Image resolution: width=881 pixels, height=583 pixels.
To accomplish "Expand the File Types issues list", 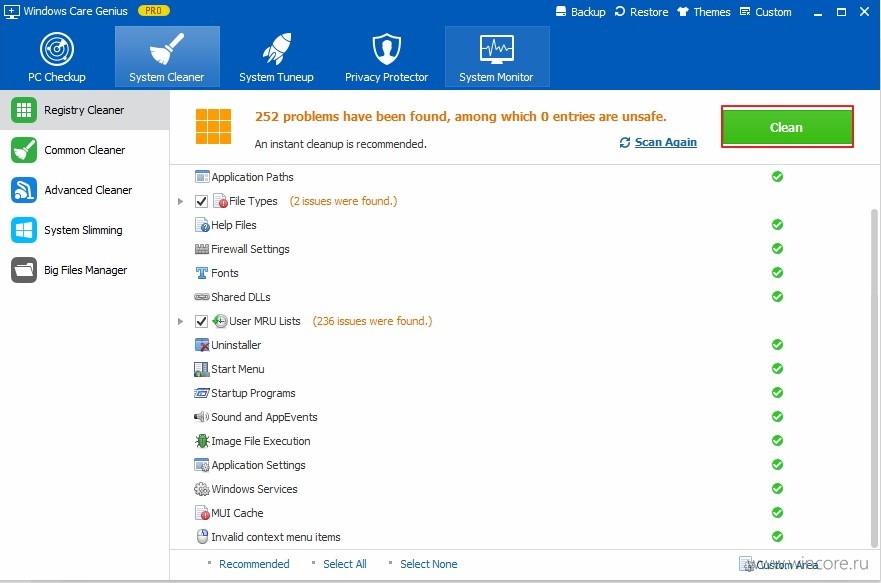I will point(180,201).
